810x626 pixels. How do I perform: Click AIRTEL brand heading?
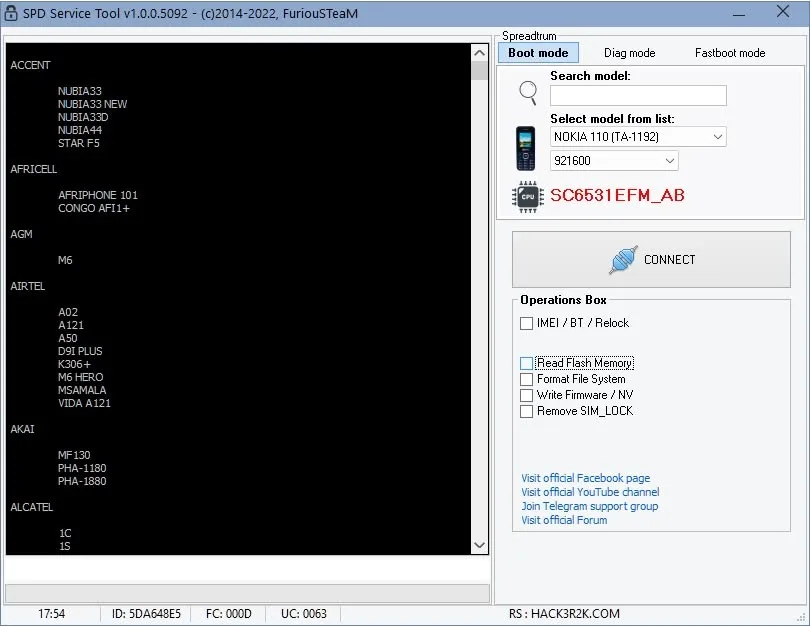click(x=28, y=286)
